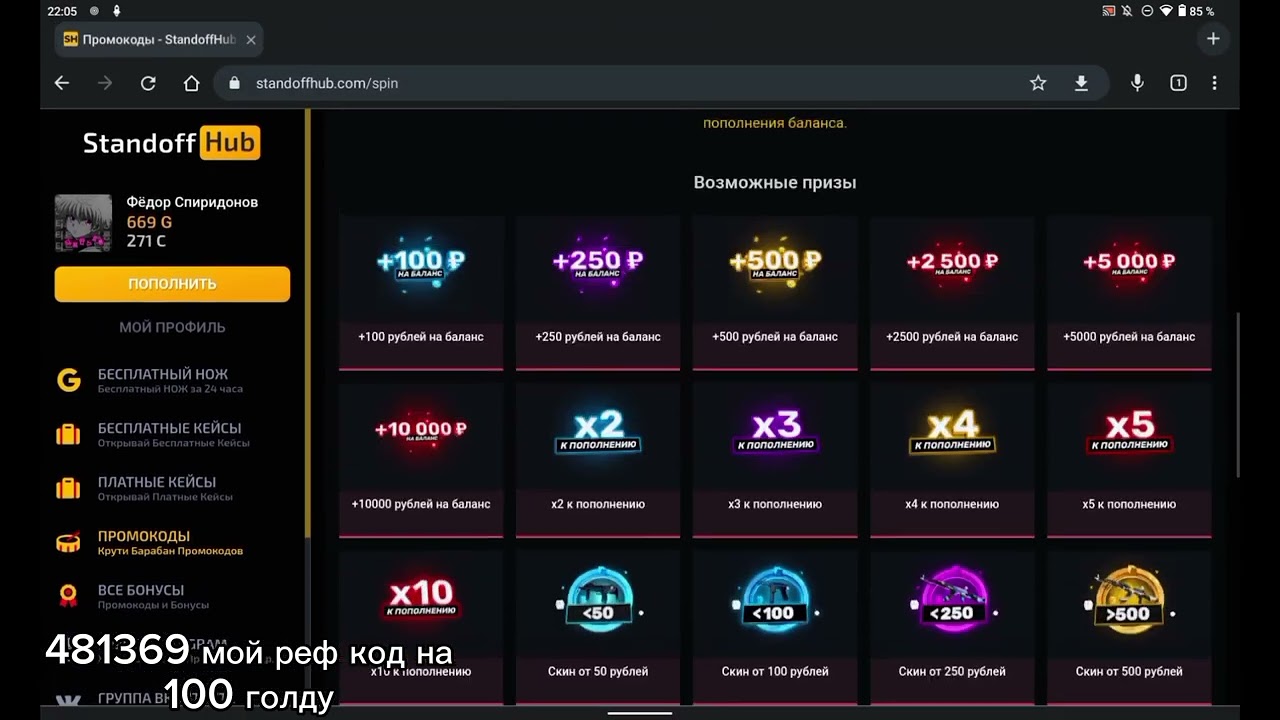This screenshot has width=1280, height=720.
Task: Open the browser three-dot menu
Action: [1214, 83]
